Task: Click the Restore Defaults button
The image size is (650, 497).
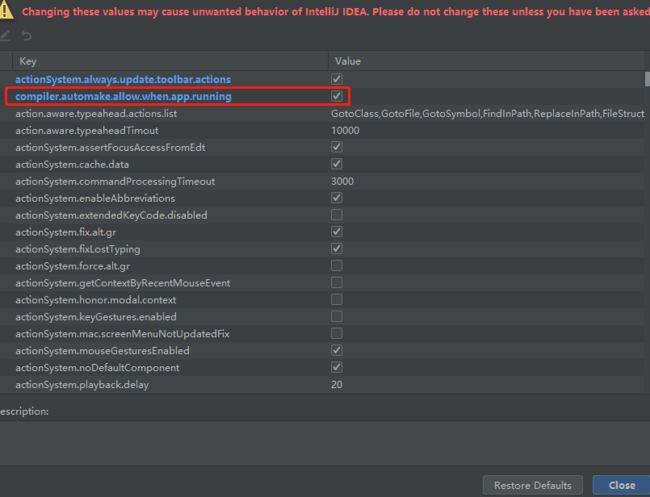Action: (x=533, y=485)
